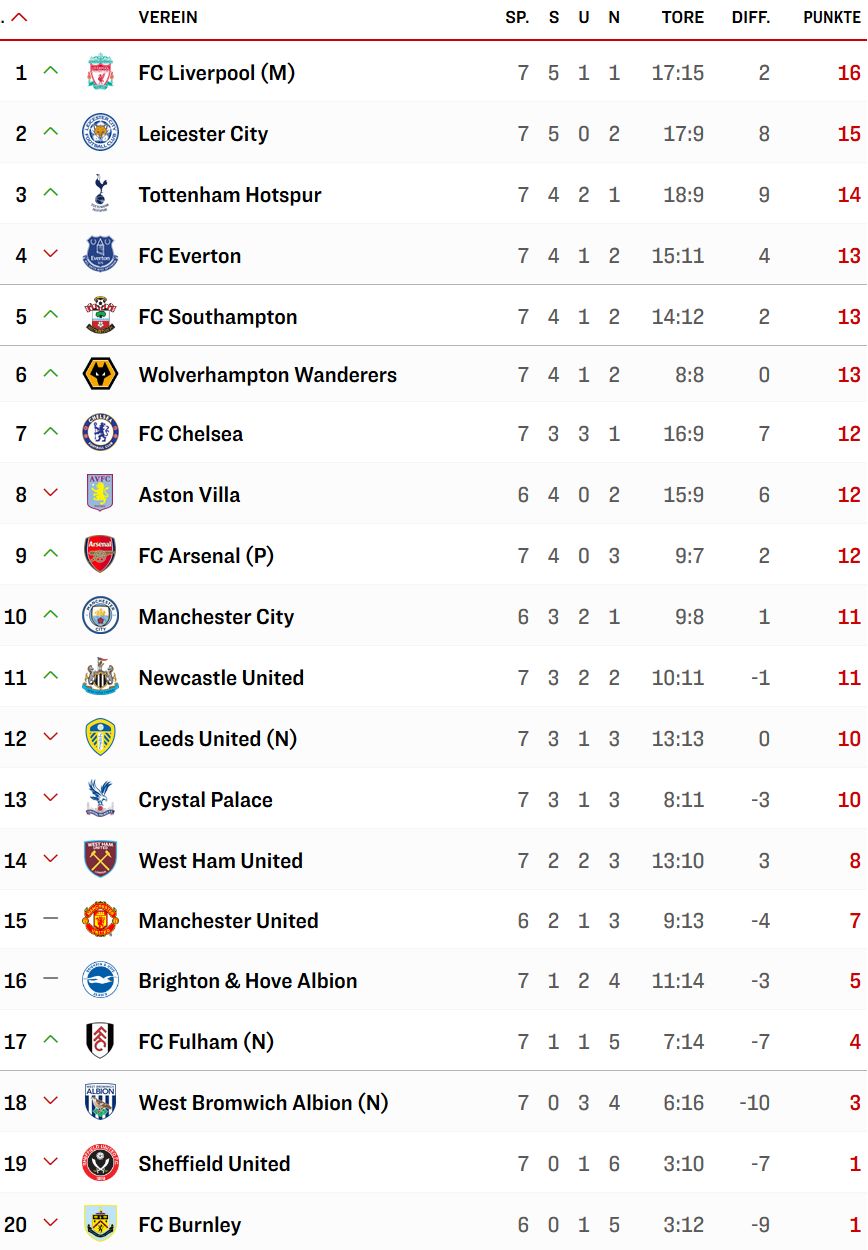
Task: Sort the table by PUNKTE column
Action: point(832,17)
